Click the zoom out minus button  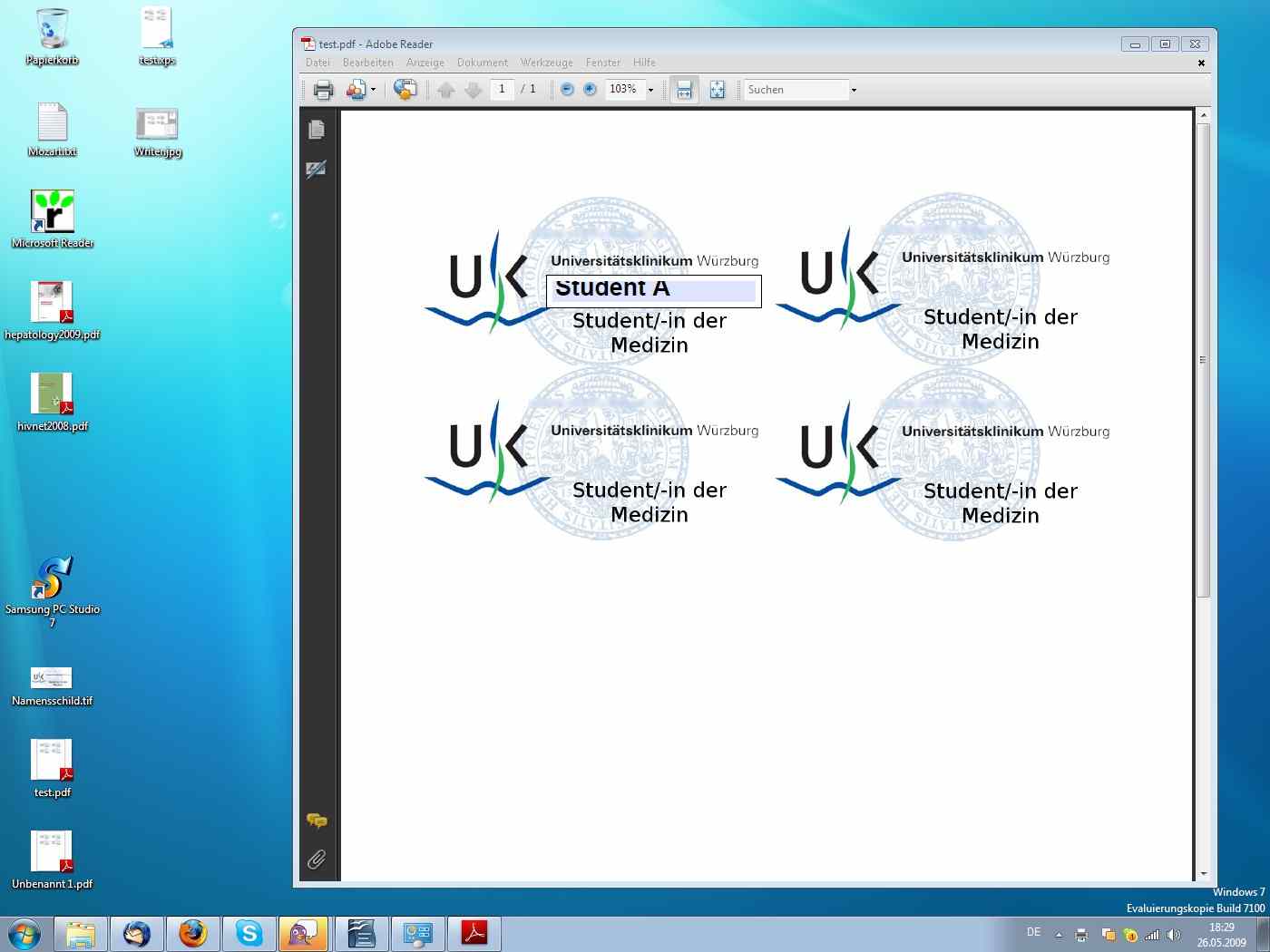point(567,90)
